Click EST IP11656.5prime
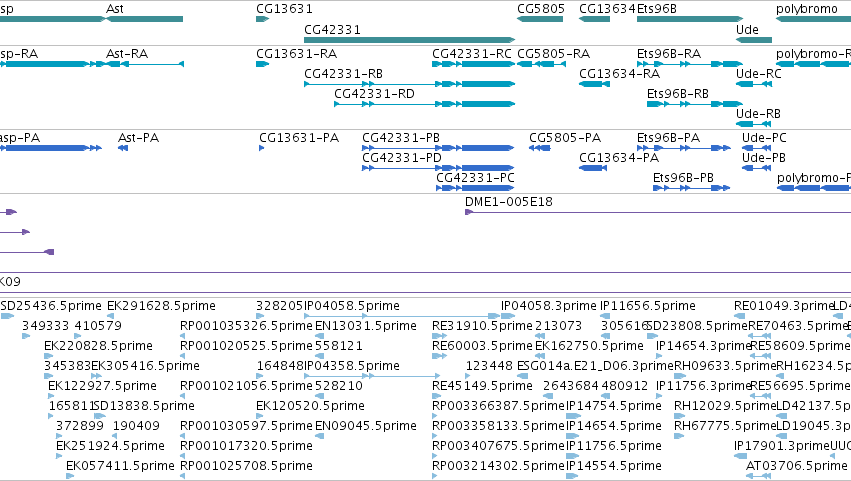The height and width of the screenshot is (481, 851). click(x=648, y=306)
